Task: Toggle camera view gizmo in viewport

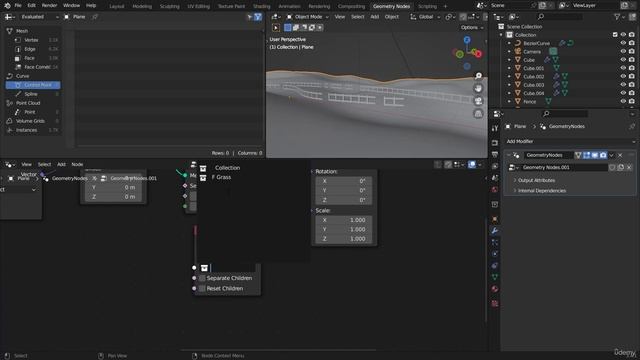Action: tap(478, 101)
